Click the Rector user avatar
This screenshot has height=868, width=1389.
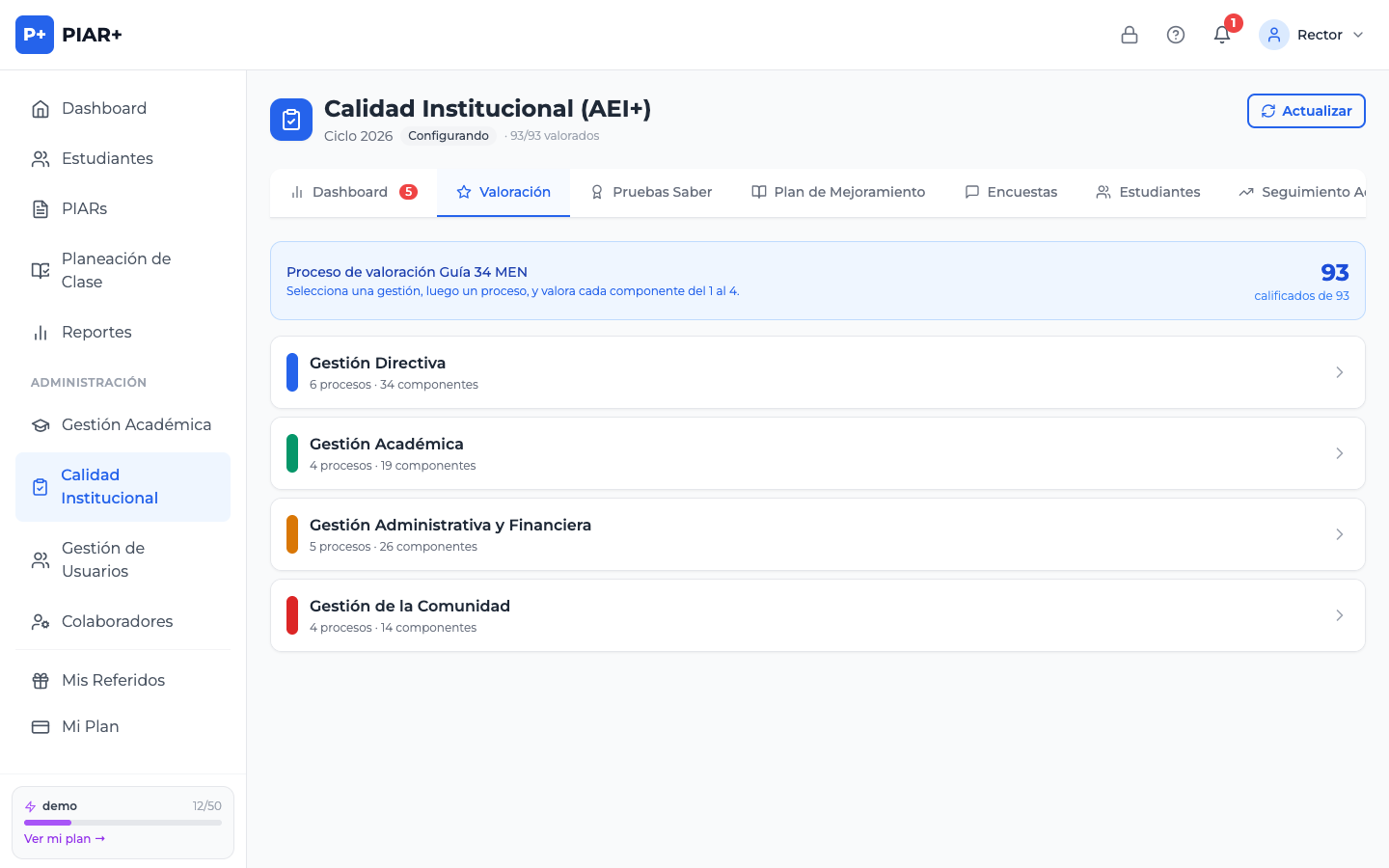[x=1274, y=35]
